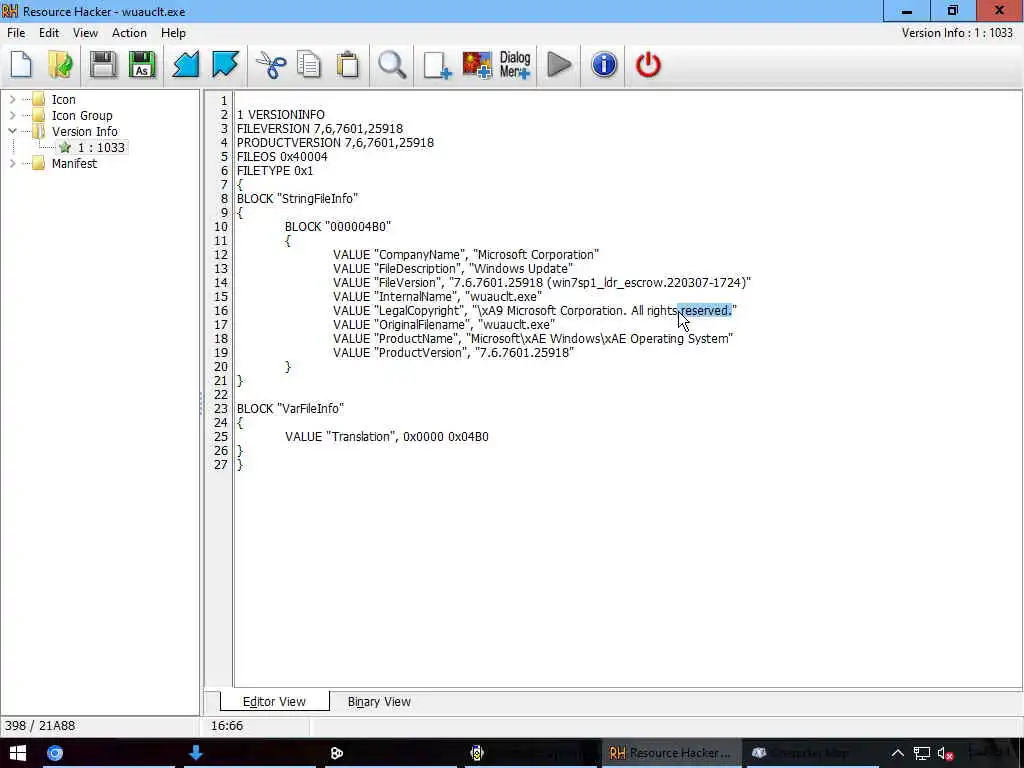
Task: Open the View menu
Action: [x=85, y=33]
